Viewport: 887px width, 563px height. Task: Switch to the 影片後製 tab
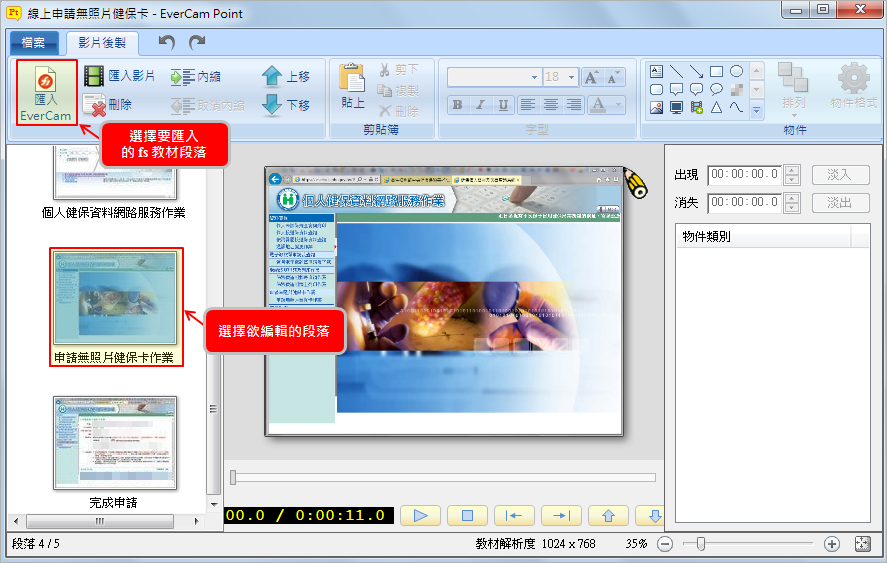tap(102, 43)
